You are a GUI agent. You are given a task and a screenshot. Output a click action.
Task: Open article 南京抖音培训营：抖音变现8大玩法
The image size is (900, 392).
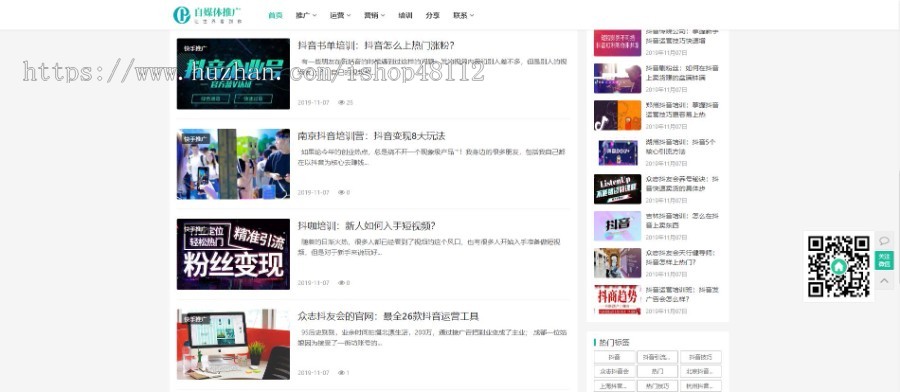(x=371, y=136)
